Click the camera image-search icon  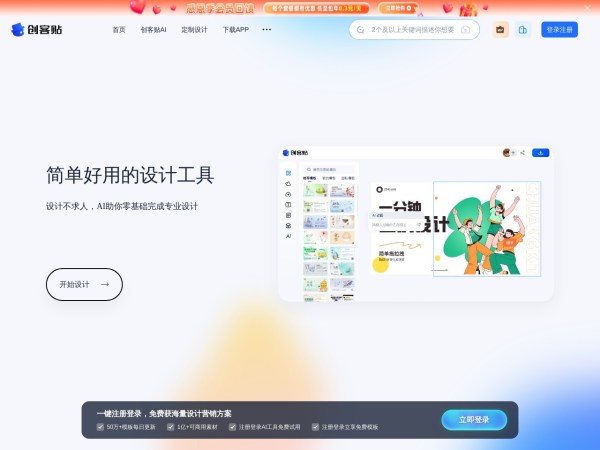(465, 30)
